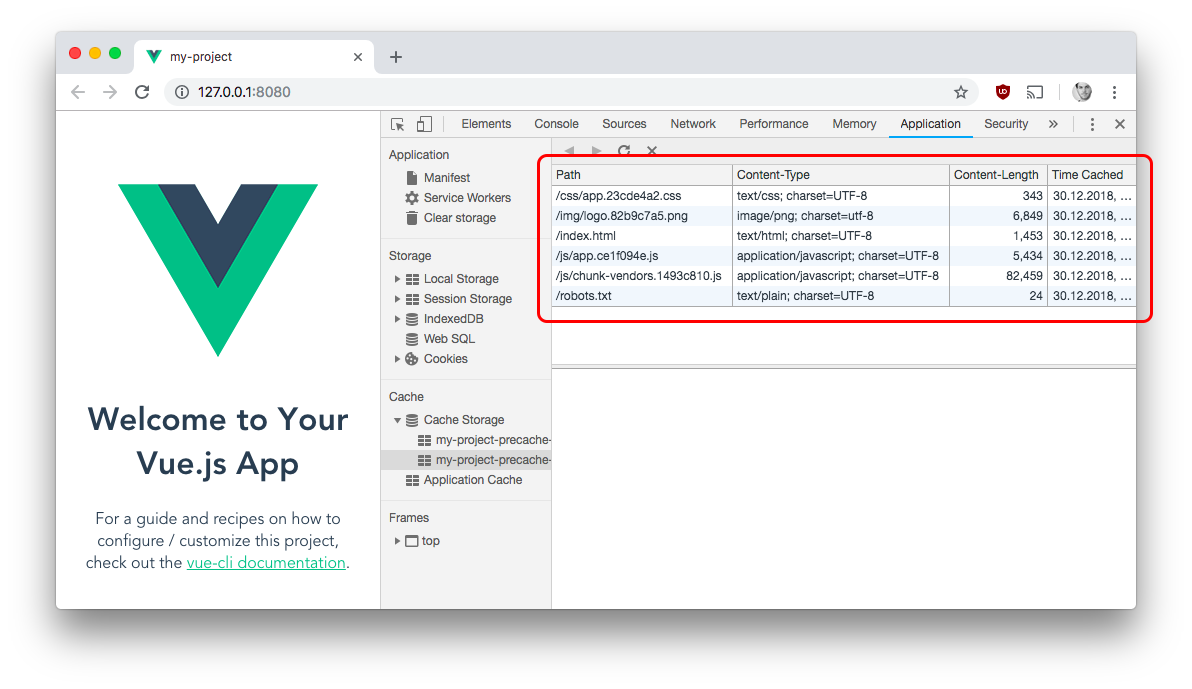Toggle the device toolbar icon
Image resolution: width=1192 pixels, height=689 pixels.
[424, 124]
